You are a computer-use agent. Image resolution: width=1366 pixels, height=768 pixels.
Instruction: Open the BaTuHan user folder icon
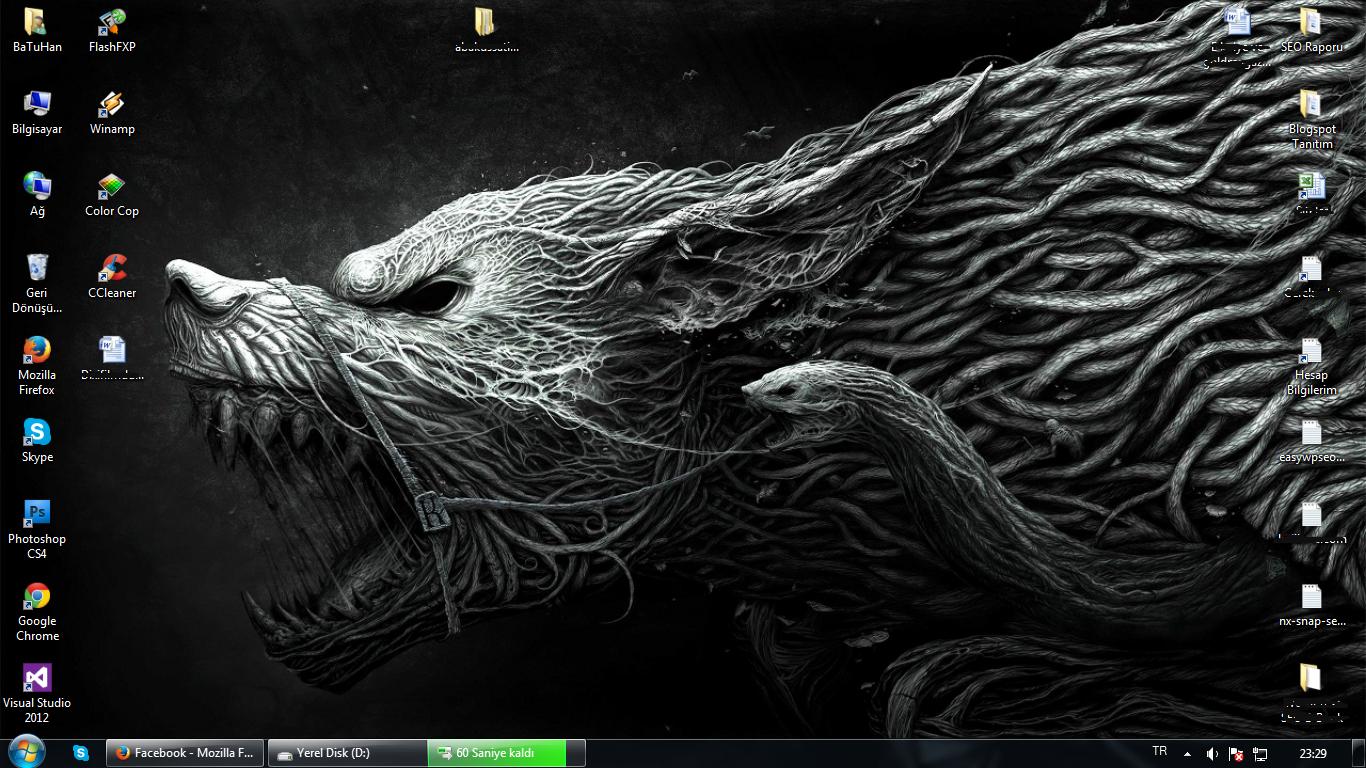[x=37, y=30]
